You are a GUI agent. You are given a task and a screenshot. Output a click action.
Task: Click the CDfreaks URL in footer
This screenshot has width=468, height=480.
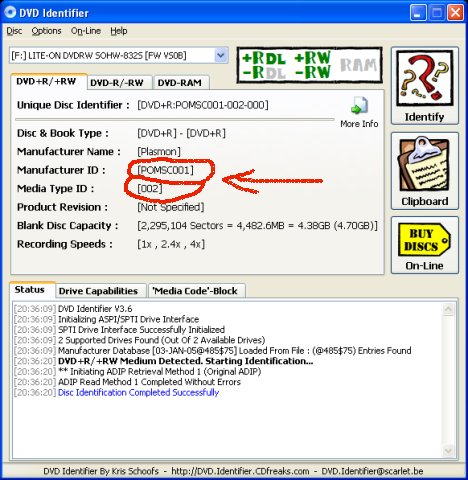coord(240,471)
